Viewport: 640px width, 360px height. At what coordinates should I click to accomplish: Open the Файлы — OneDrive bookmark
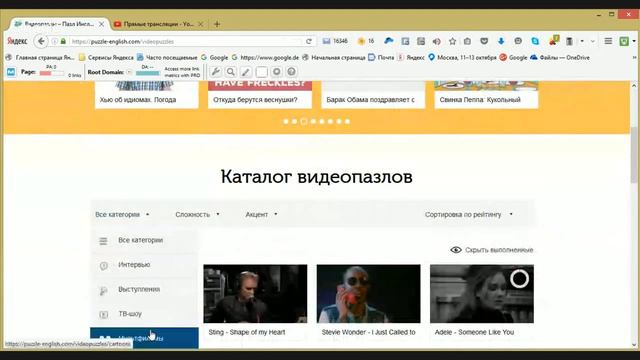(560, 58)
